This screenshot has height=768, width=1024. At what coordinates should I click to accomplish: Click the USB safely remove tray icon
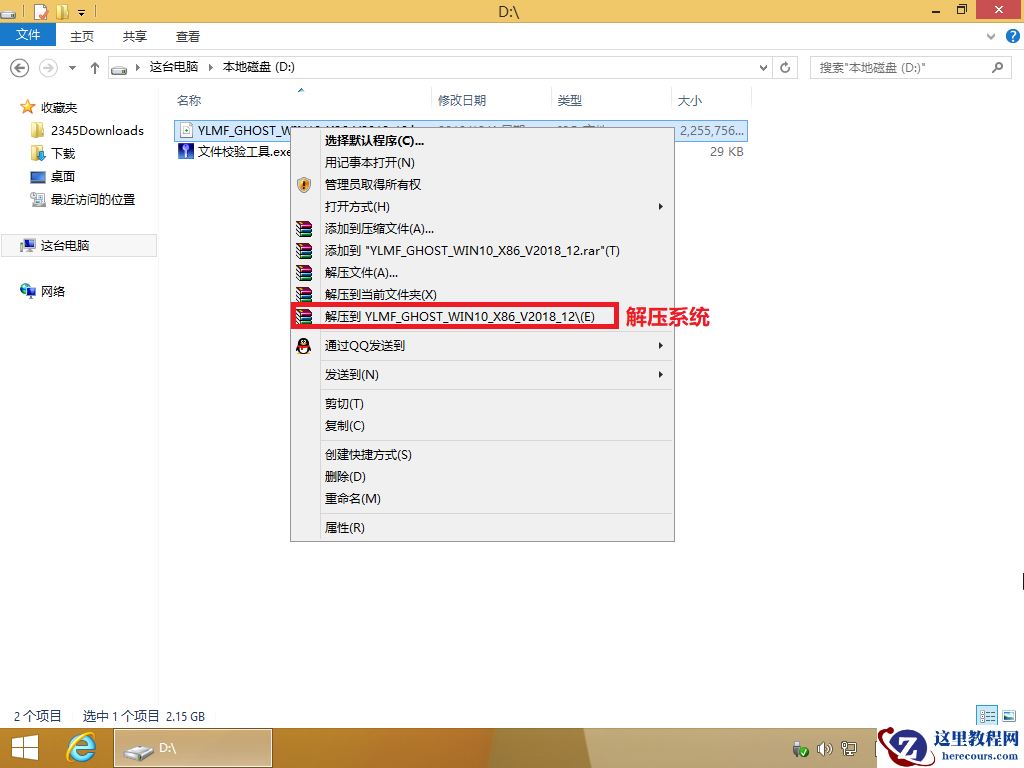800,748
